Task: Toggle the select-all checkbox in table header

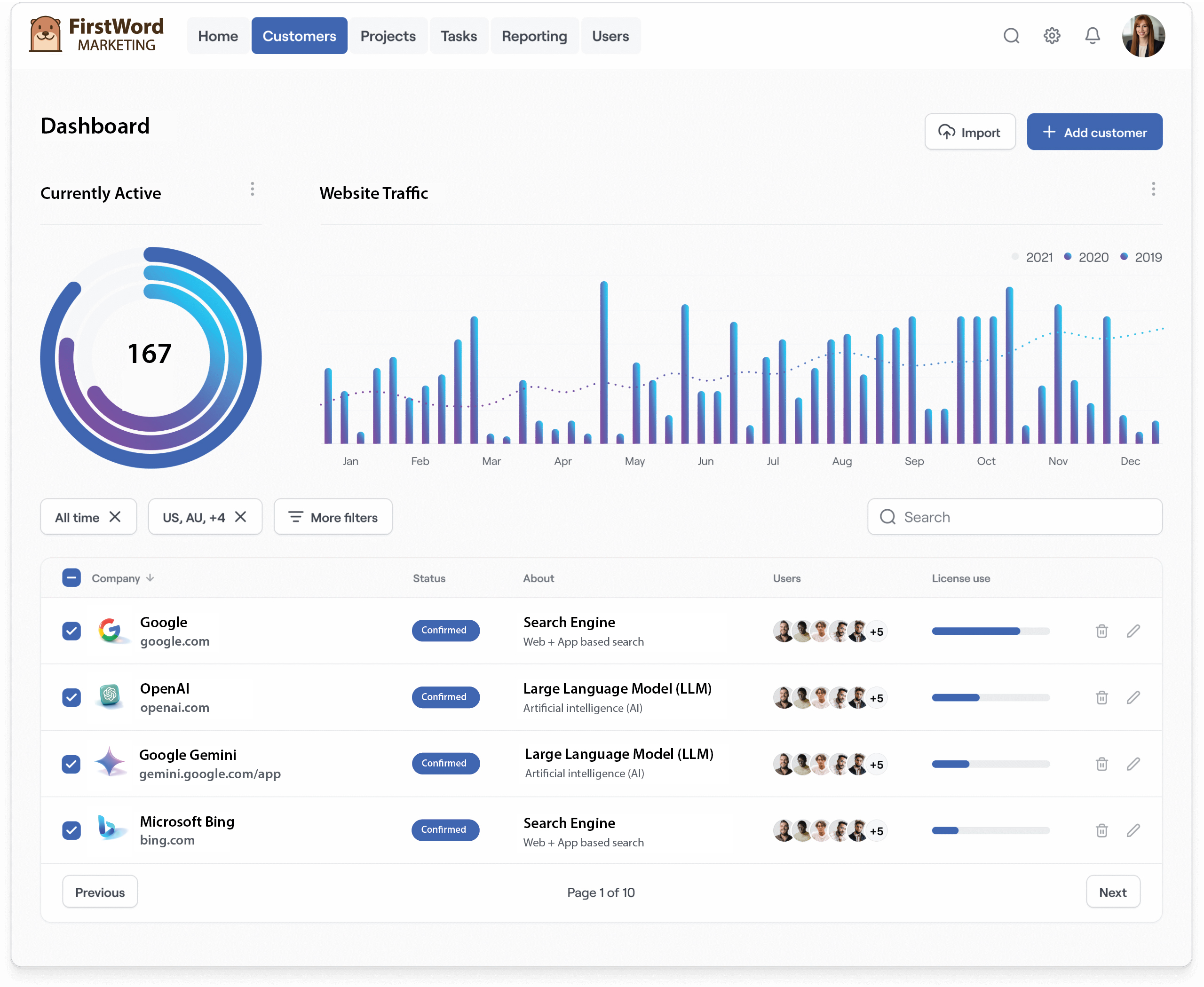Action: [71, 578]
